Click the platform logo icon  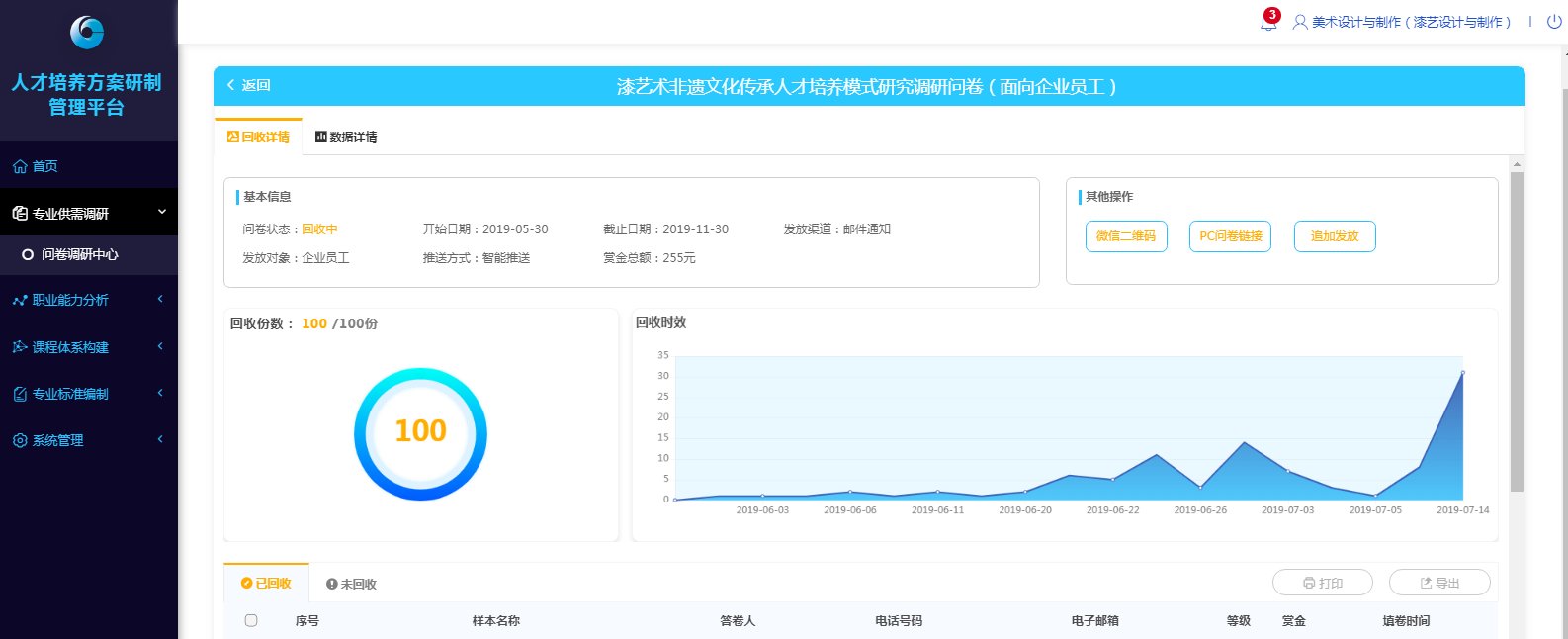(87, 33)
